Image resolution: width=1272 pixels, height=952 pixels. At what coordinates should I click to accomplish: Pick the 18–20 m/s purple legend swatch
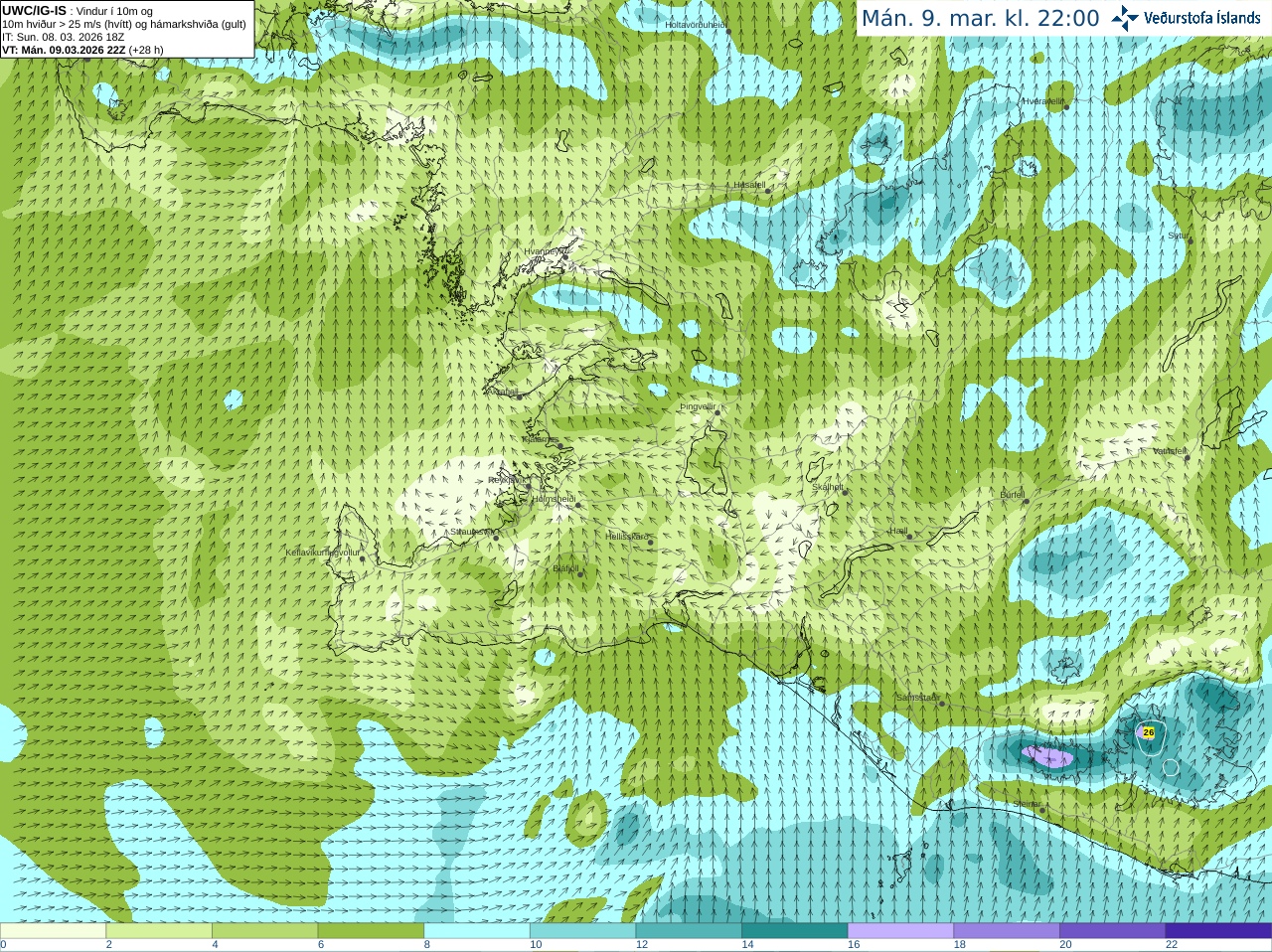(1007, 931)
